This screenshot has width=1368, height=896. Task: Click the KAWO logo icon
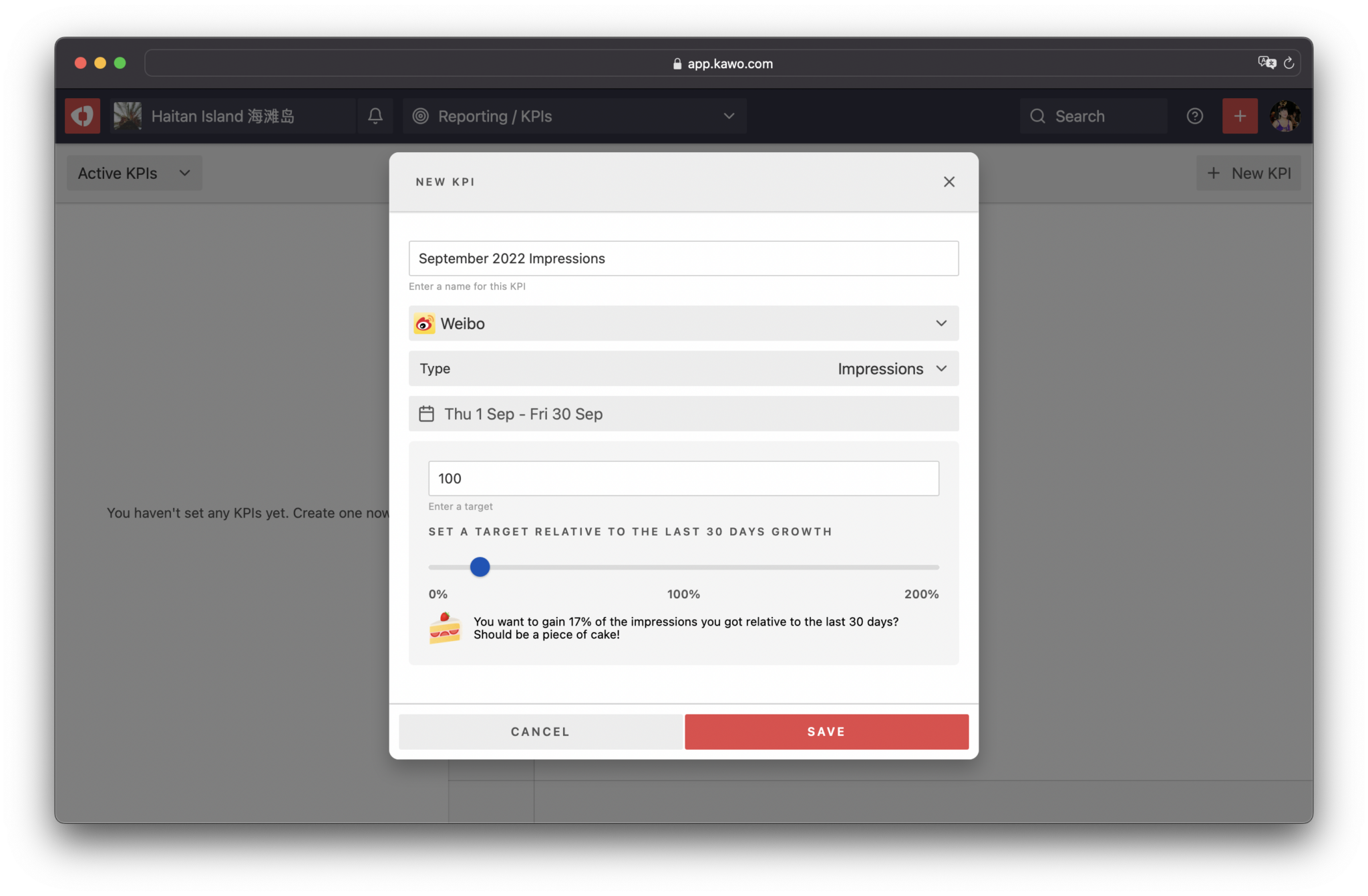[x=81, y=116]
